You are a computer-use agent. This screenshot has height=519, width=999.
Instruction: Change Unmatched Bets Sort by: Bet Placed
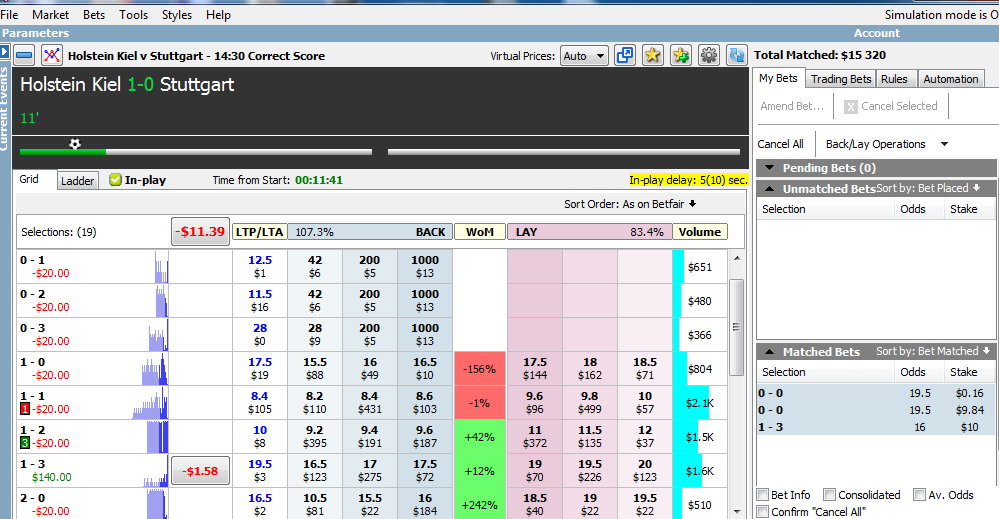[x=929, y=188]
